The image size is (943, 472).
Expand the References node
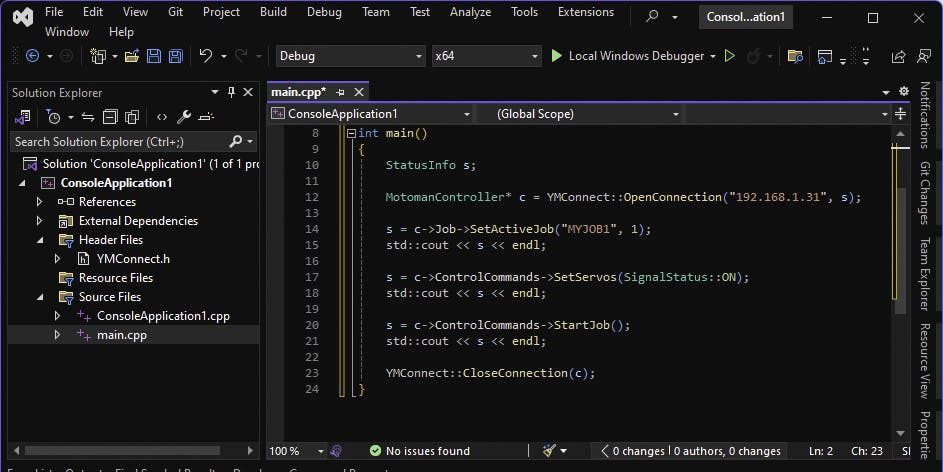coord(40,202)
